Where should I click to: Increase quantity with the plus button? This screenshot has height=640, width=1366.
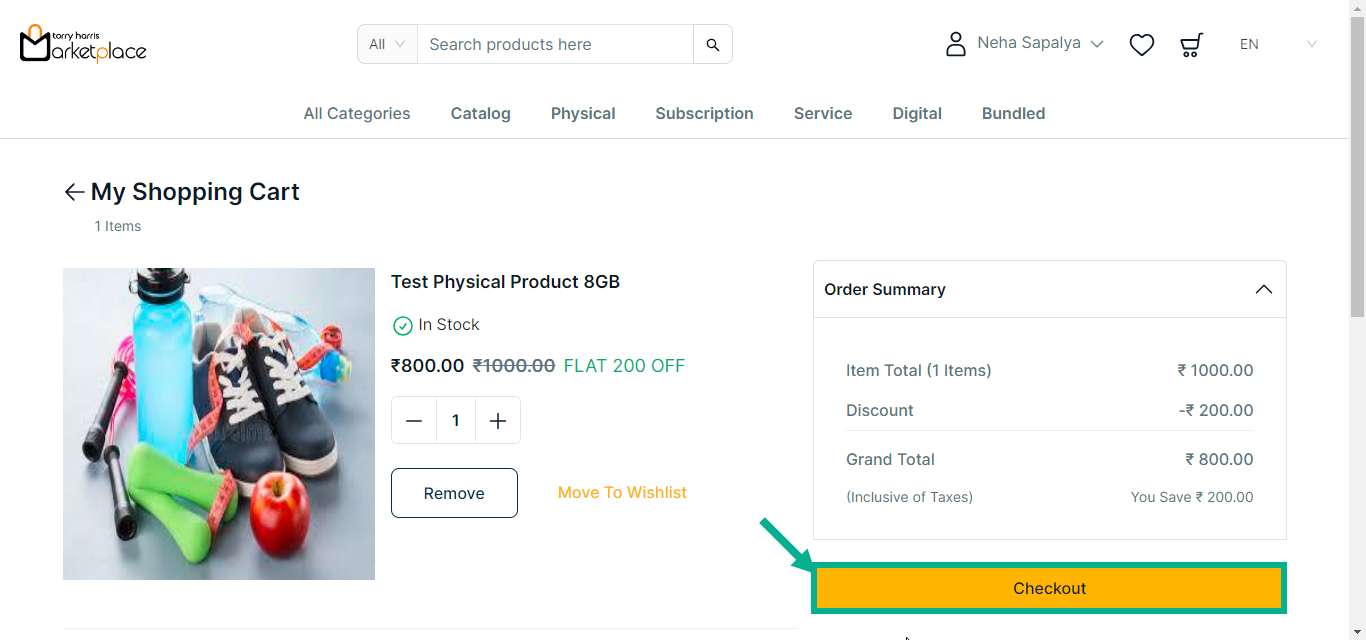(x=498, y=421)
